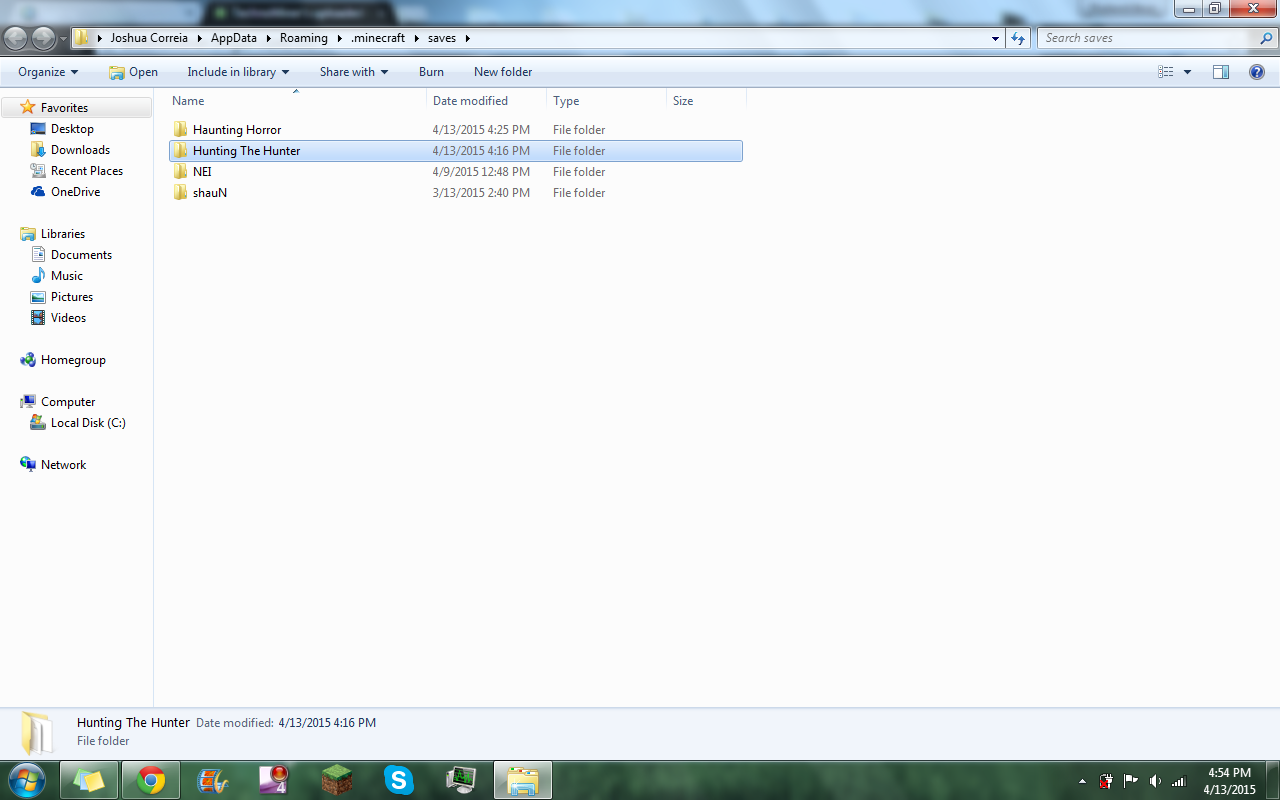The image size is (1280, 800).
Task: Open Skype from the taskbar
Action: tap(399, 780)
